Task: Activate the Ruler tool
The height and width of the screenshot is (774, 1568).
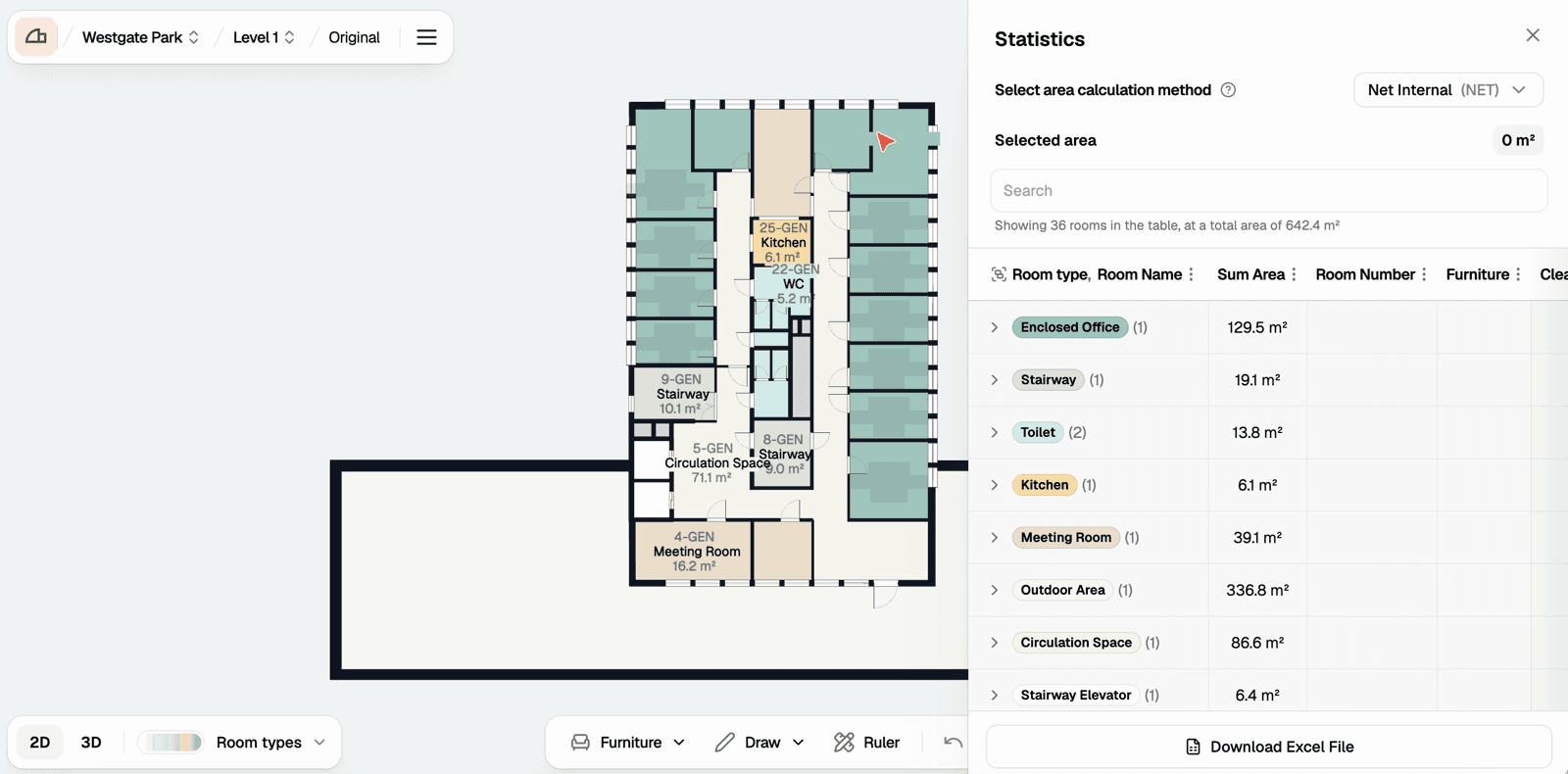Action: click(867, 743)
